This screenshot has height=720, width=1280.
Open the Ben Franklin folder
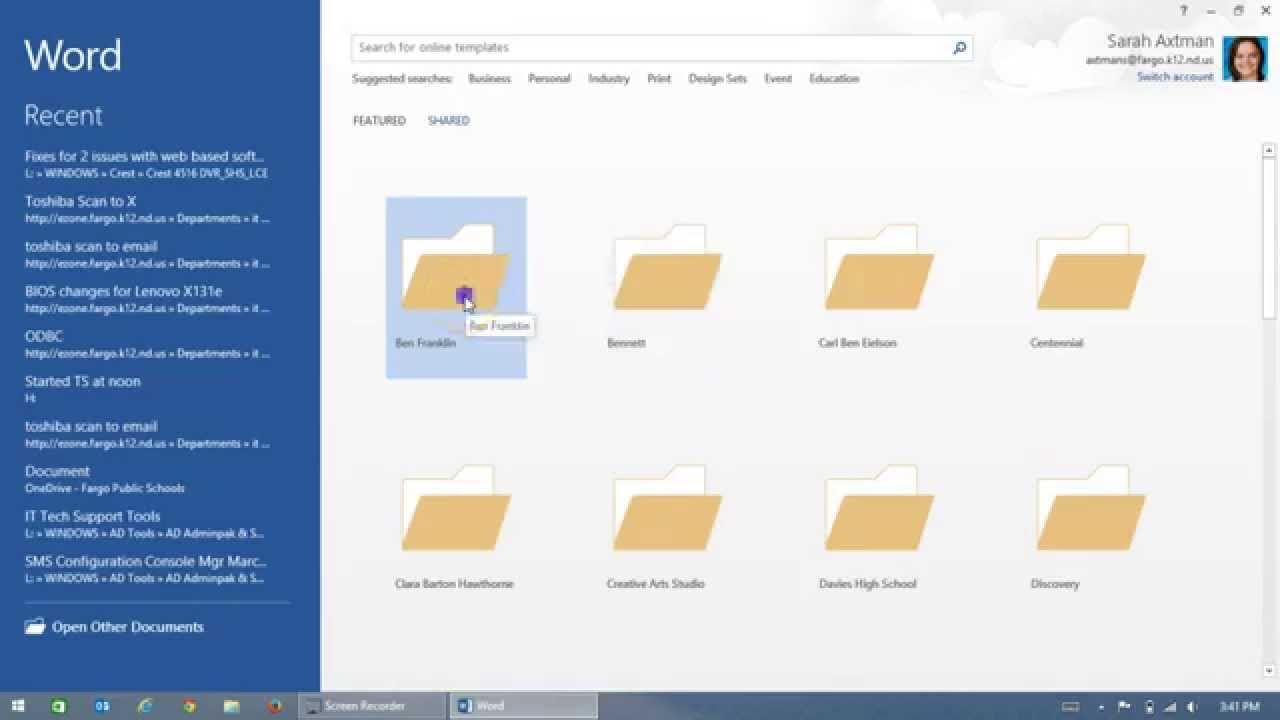(x=456, y=287)
